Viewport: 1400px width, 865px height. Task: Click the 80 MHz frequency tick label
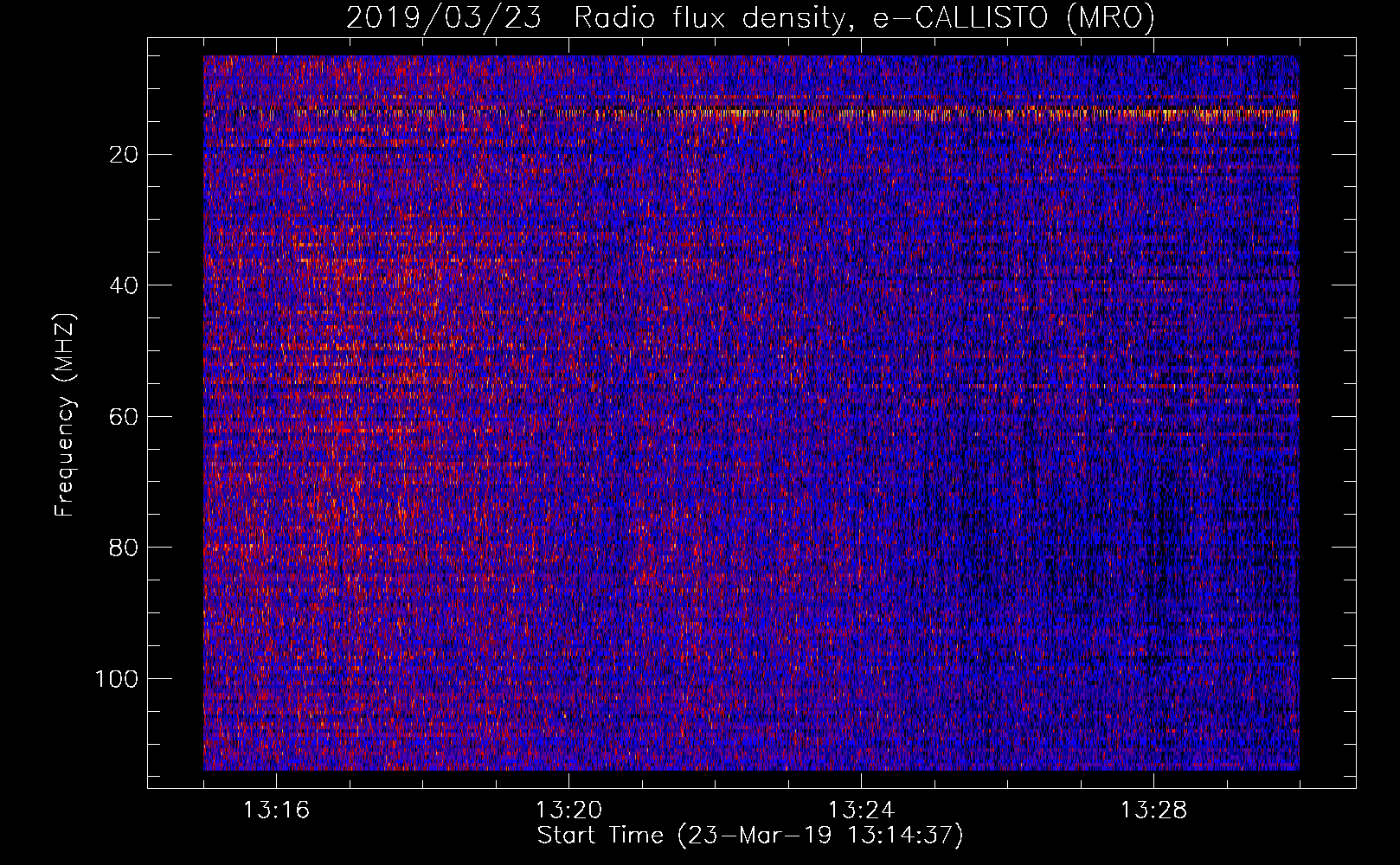(124, 548)
